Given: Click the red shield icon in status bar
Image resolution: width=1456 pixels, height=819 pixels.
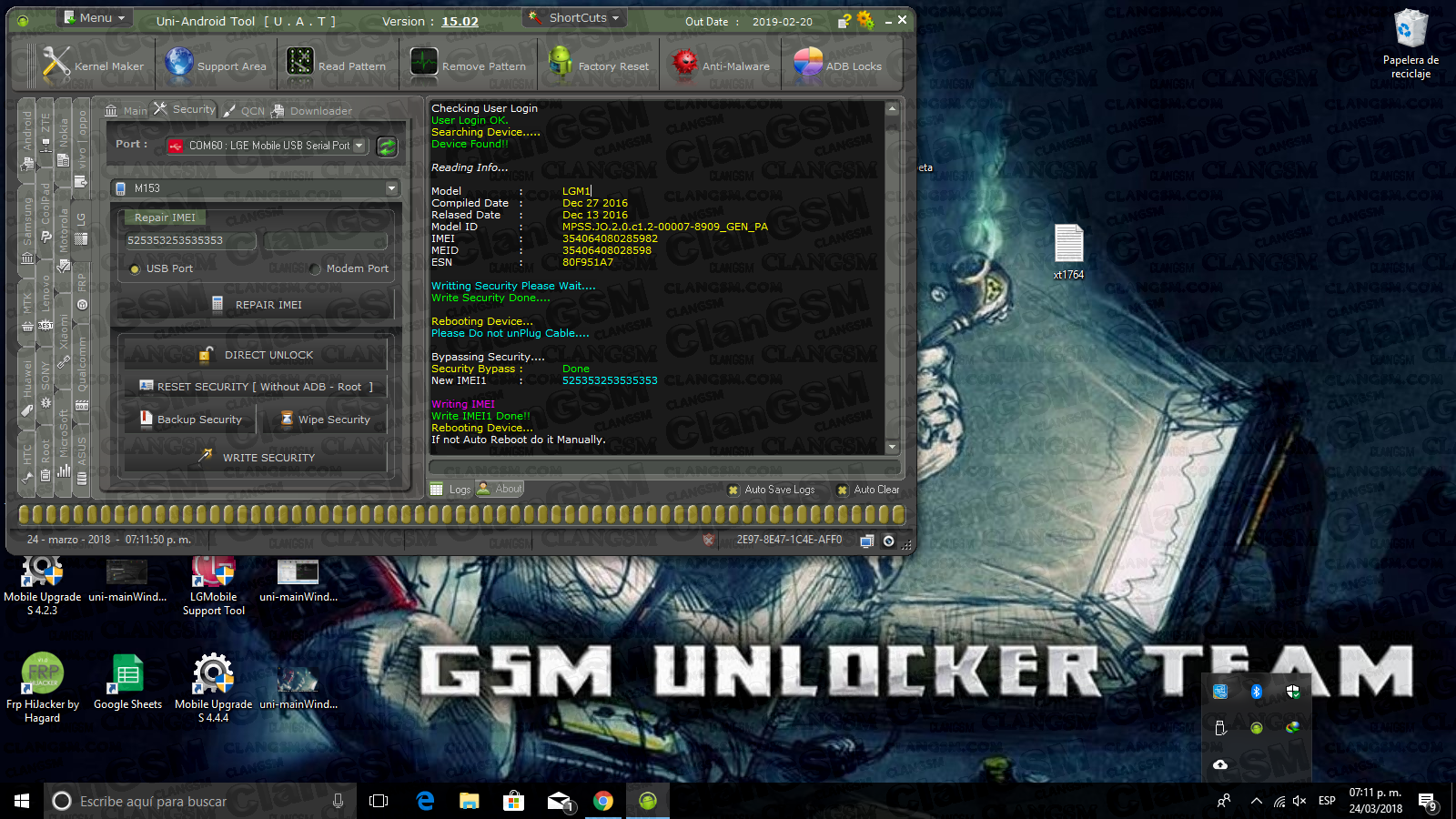Looking at the screenshot, I should click(x=709, y=540).
